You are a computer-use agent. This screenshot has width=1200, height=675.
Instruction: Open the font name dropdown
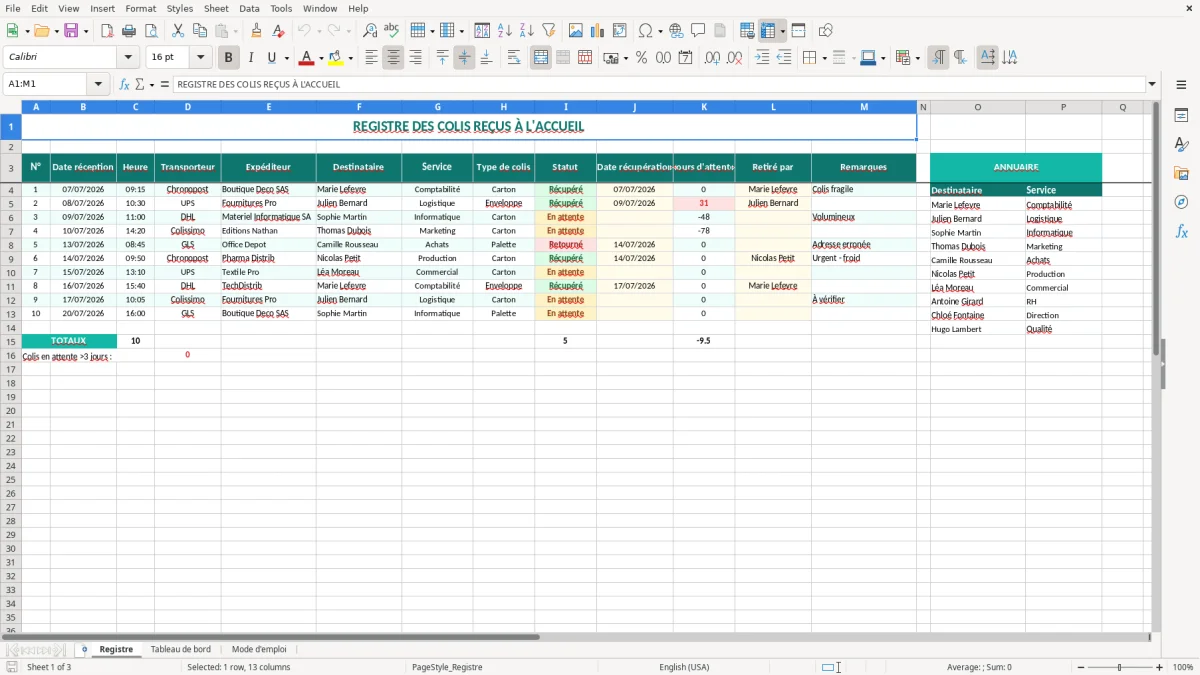point(128,58)
